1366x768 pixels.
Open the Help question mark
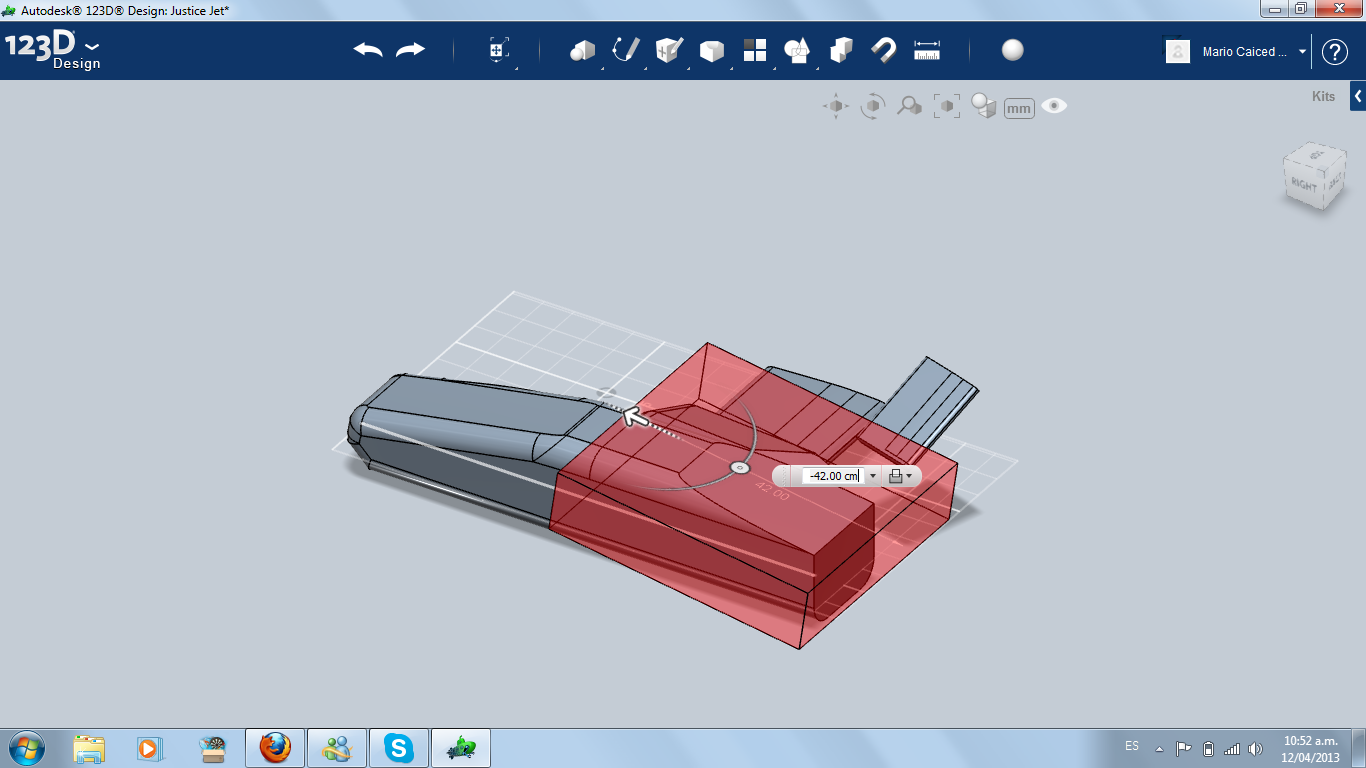(x=1335, y=52)
